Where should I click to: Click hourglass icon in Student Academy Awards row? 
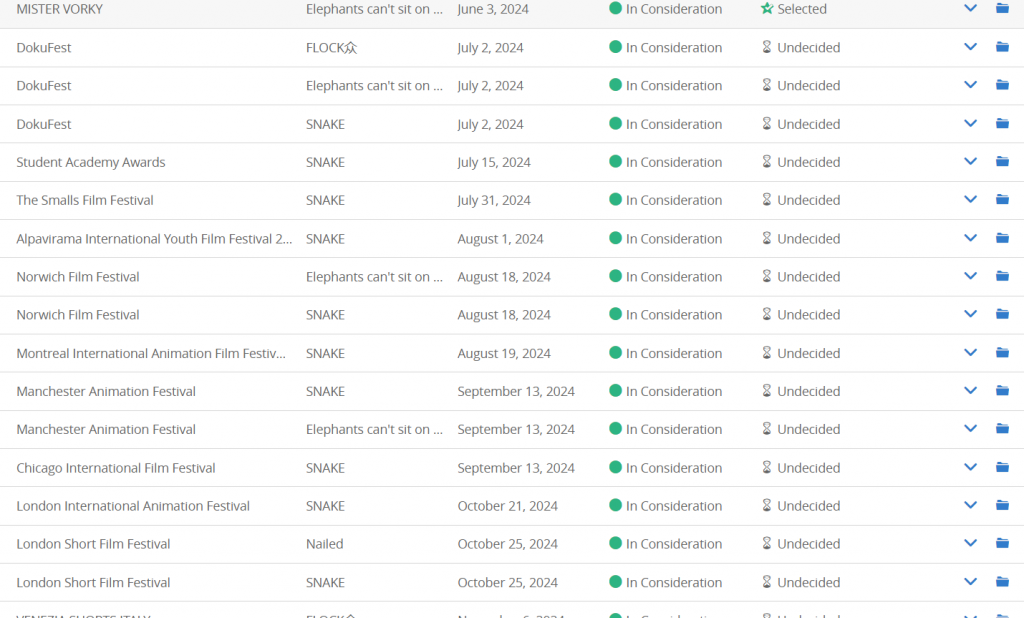(767, 161)
